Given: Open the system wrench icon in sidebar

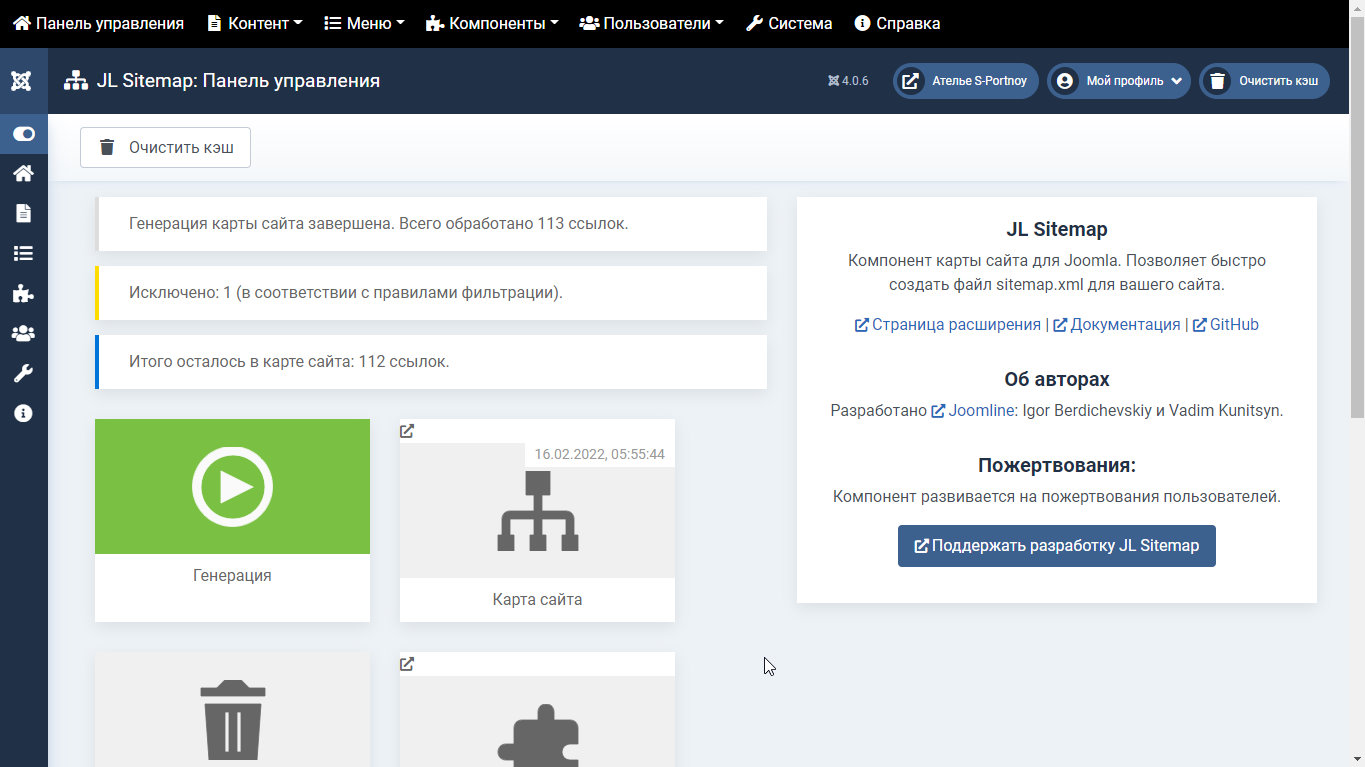Looking at the screenshot, I should click(x=23, y=373).
